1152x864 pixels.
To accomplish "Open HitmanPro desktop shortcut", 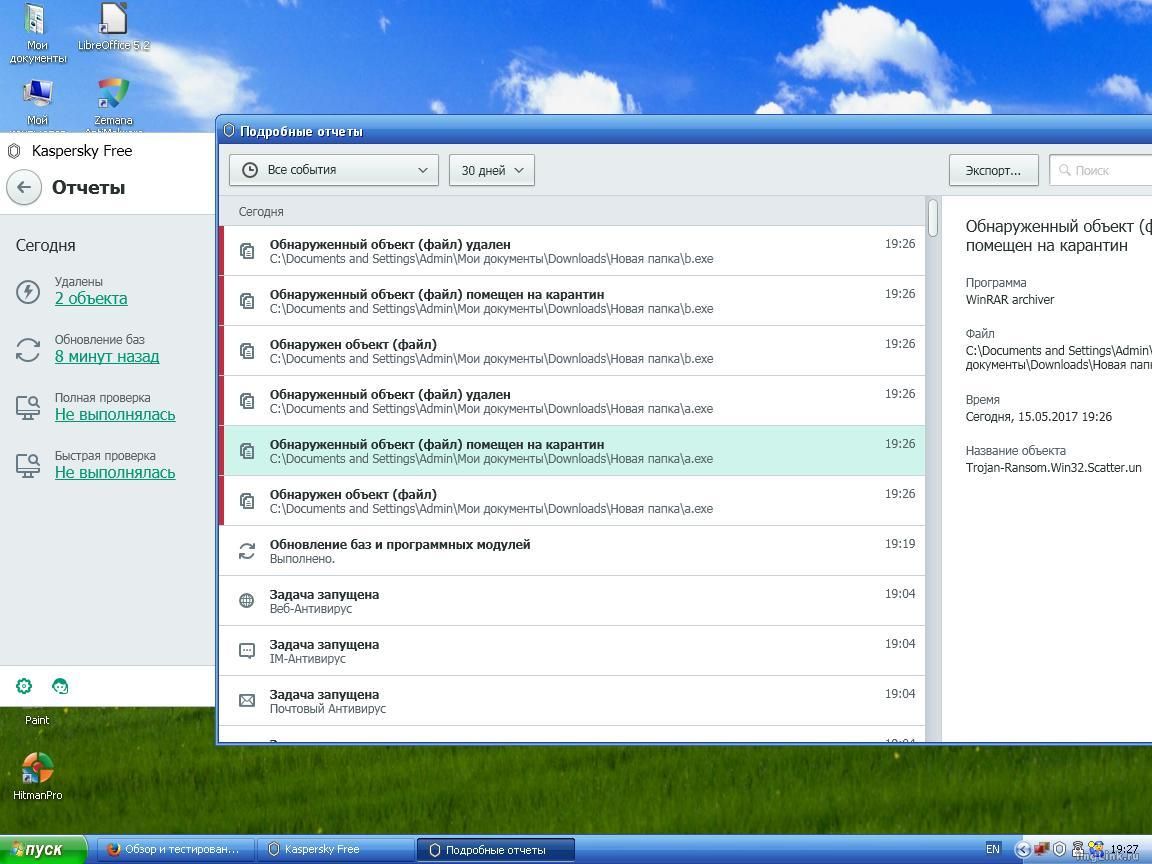I will click(x=37, y=776).
